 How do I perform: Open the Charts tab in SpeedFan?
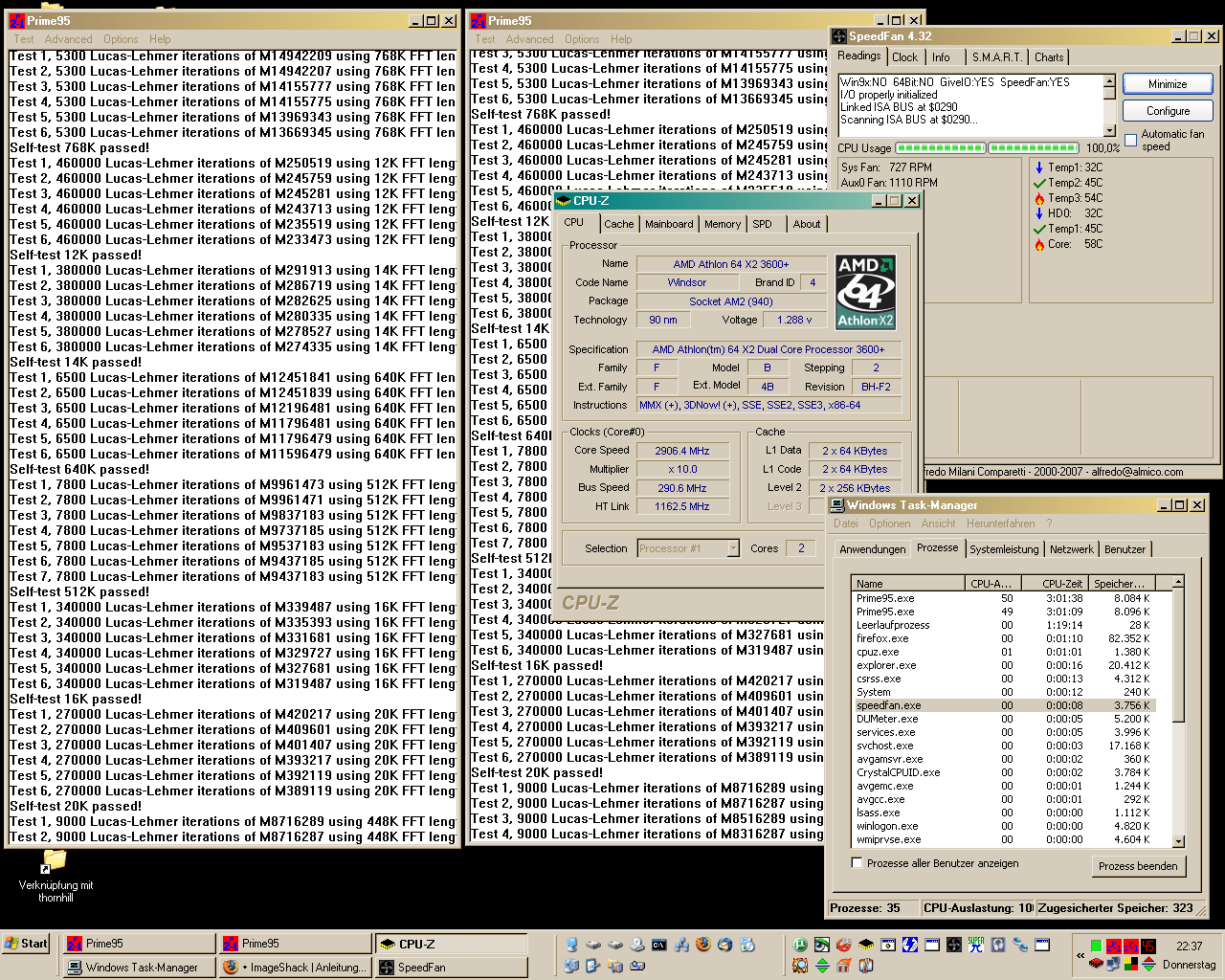1049,57
